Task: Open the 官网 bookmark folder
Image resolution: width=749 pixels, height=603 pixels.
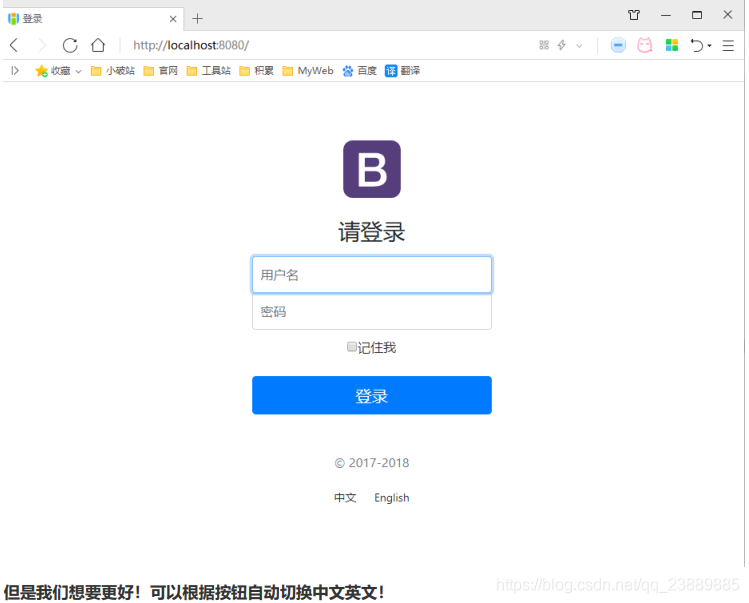Action: pos(160,71)
